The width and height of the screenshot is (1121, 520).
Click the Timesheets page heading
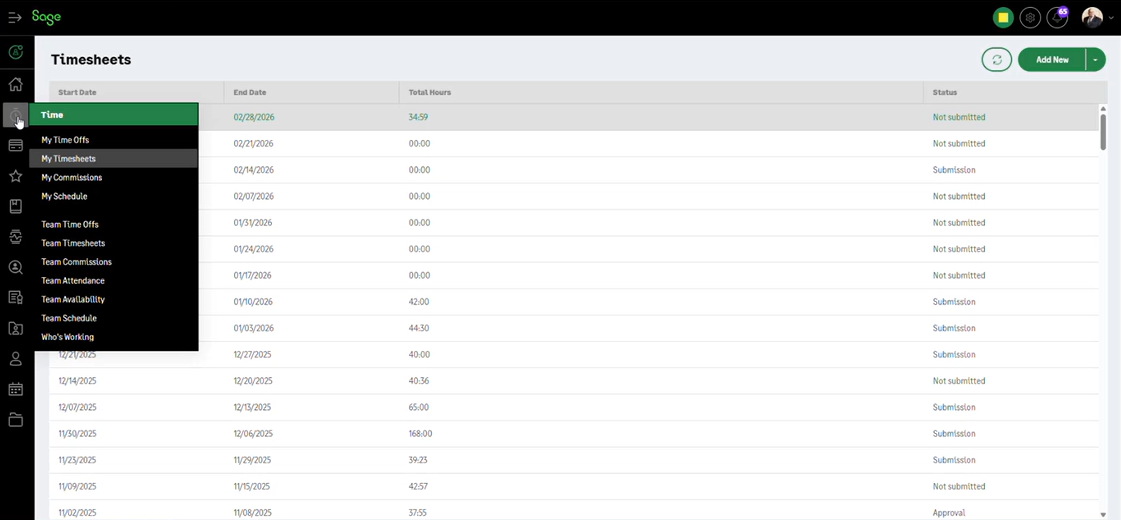coord(91,60)
